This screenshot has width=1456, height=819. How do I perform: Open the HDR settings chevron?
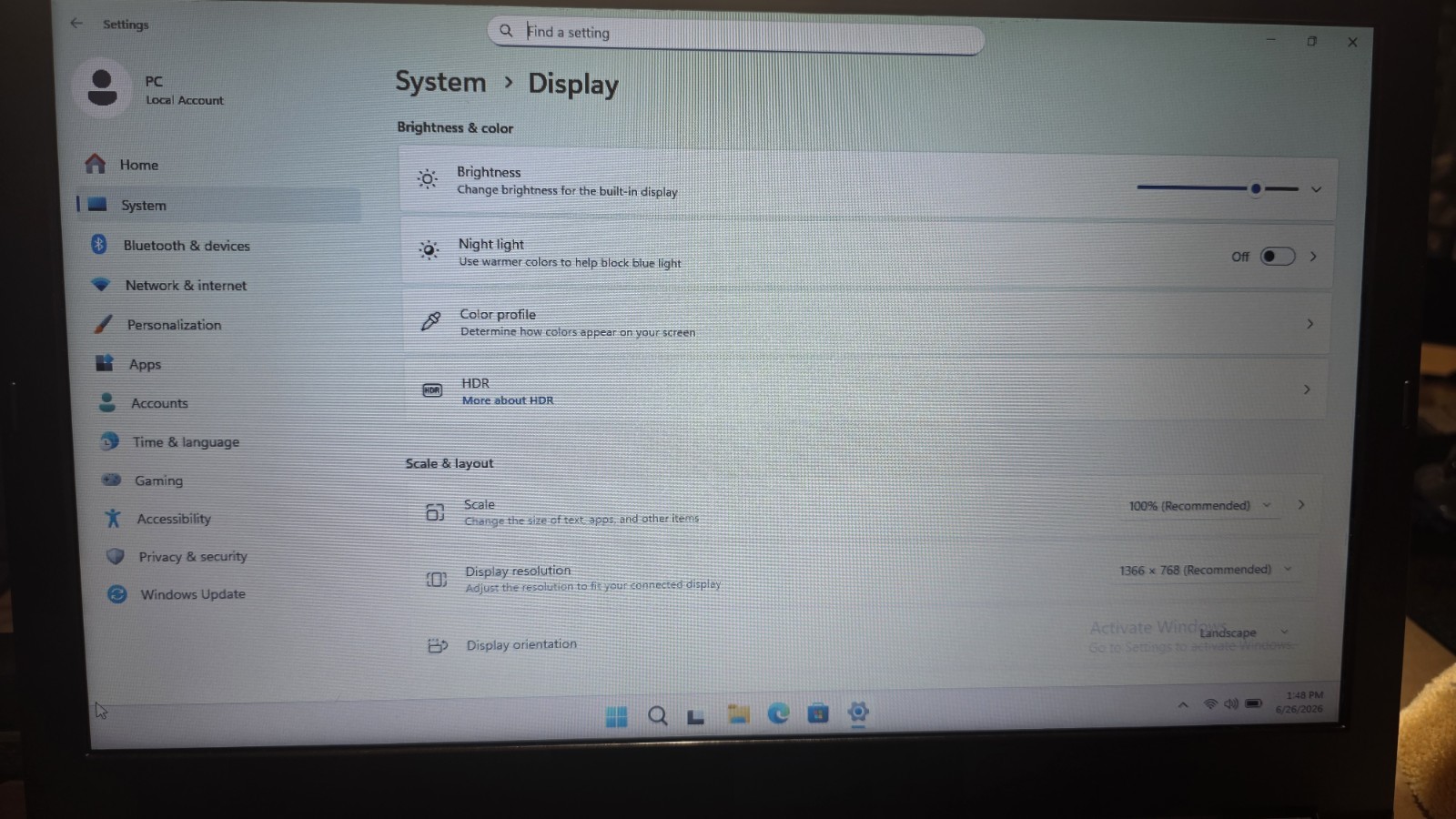tap(1307, 389)
